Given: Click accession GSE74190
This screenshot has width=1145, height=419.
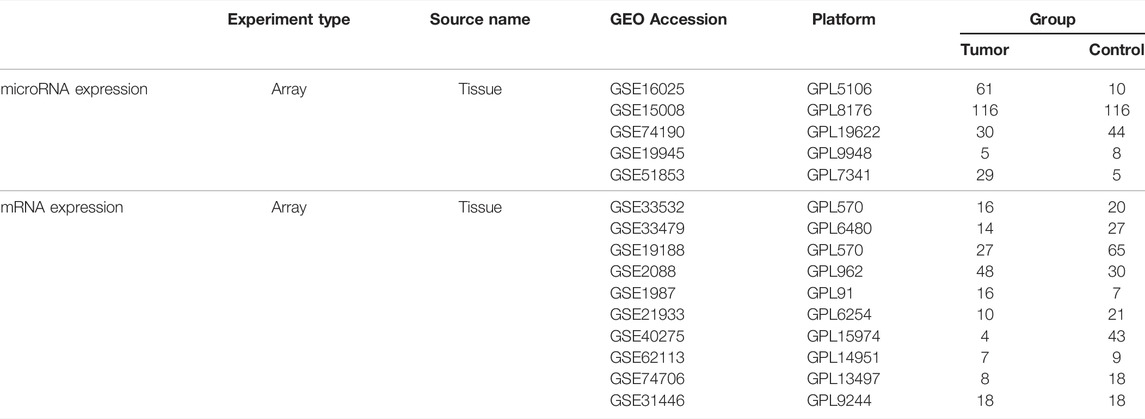Looking at the screenshot, I should coord(648,132).
